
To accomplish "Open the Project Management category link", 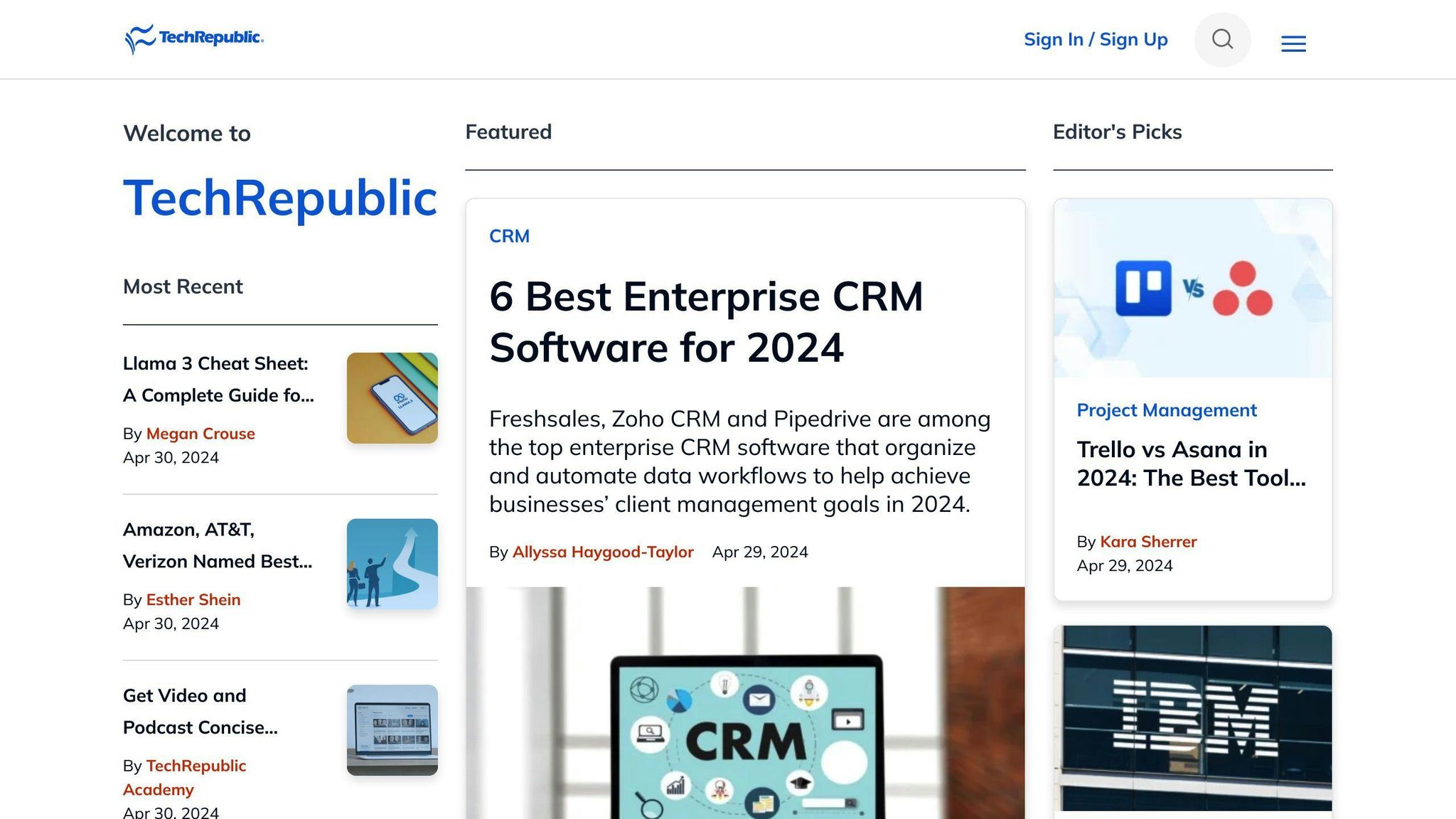I will 1166,410.
